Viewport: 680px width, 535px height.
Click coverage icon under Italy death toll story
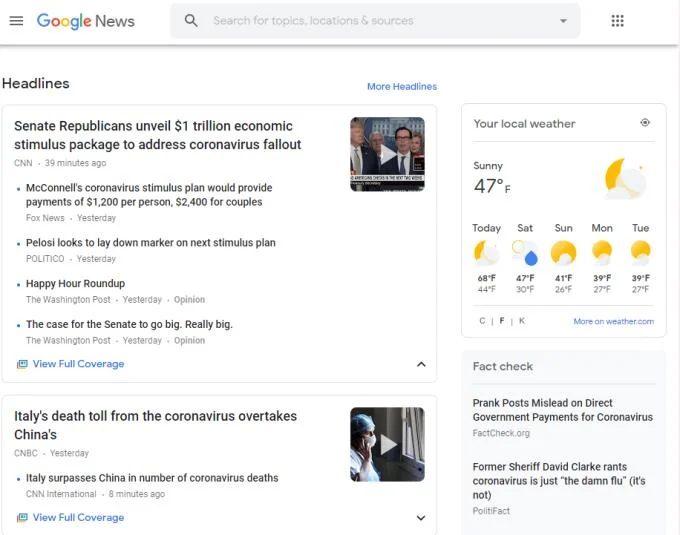pos(22,518)
